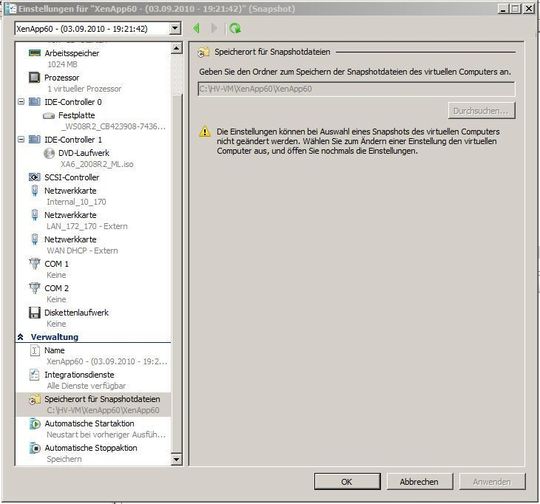540x504 pixels.
Task: Select the Automatische Startaktion entry label
Action: tap(90, 423)
